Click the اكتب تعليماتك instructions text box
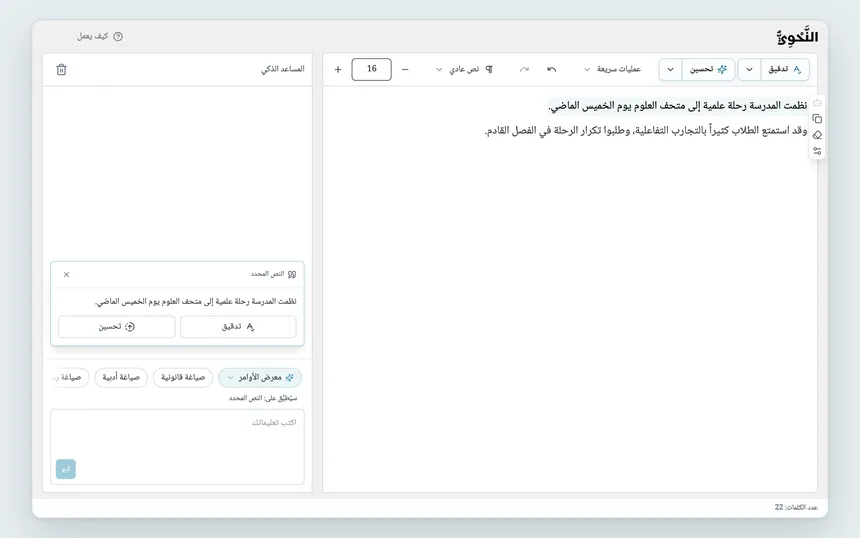Viewport: 860px width, 538px height. pyautogui.click(x=177, y=446)
